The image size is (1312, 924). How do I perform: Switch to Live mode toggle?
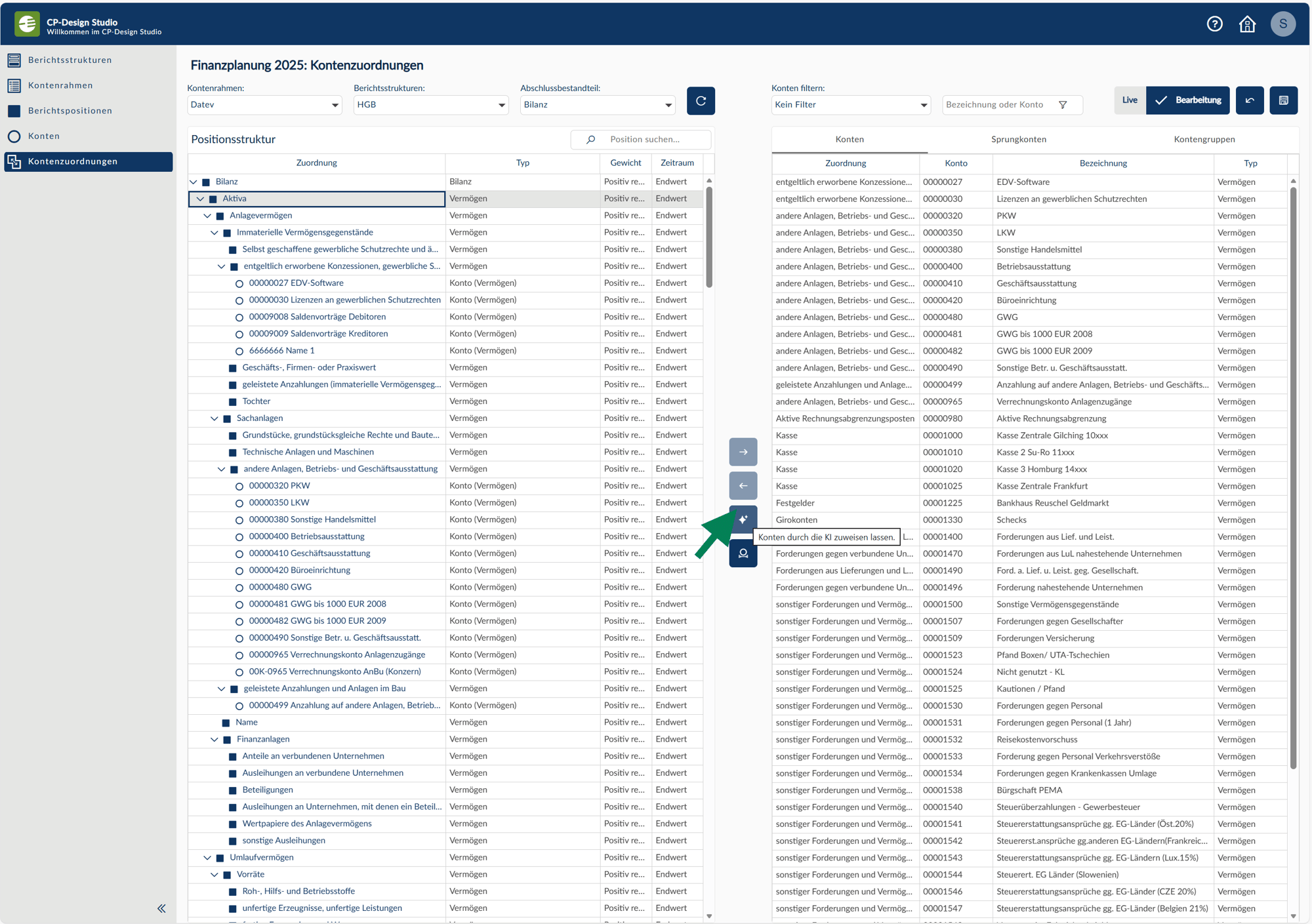click(1129, 100)
